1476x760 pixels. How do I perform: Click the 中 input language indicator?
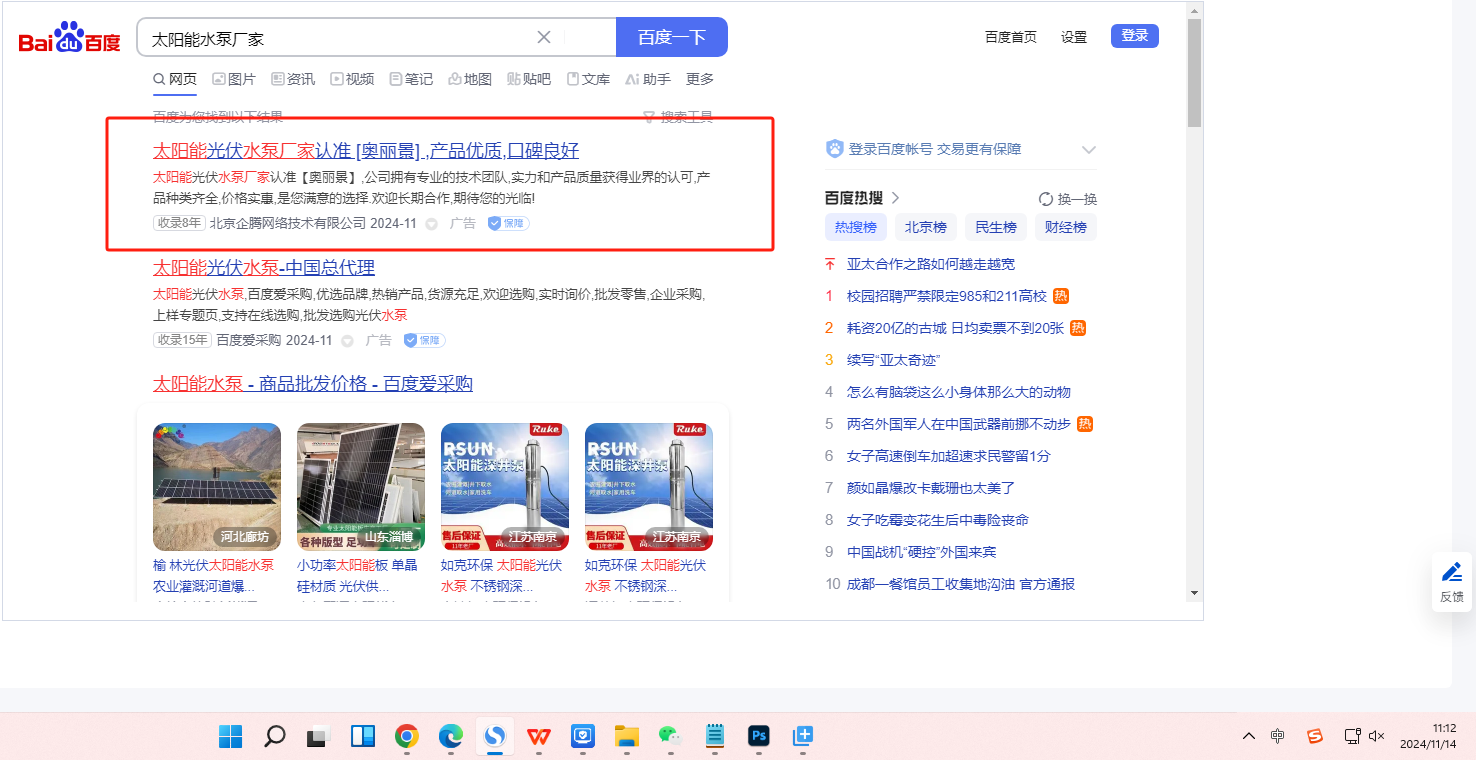tap(1278, 737)
